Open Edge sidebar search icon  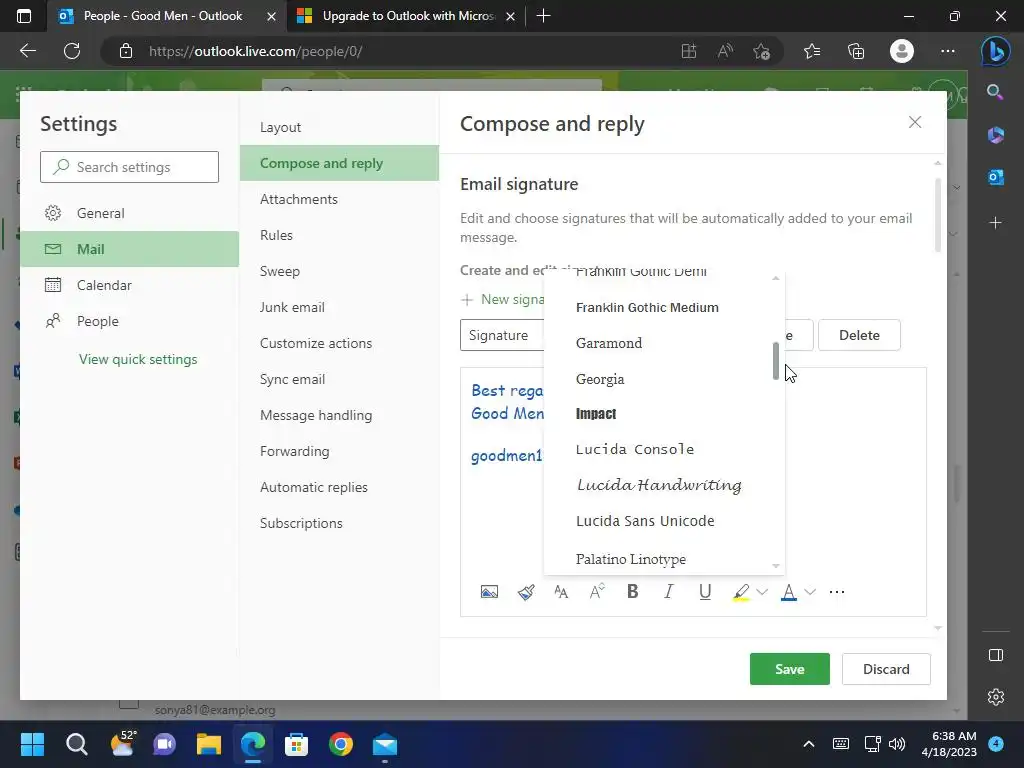(995, 92)
